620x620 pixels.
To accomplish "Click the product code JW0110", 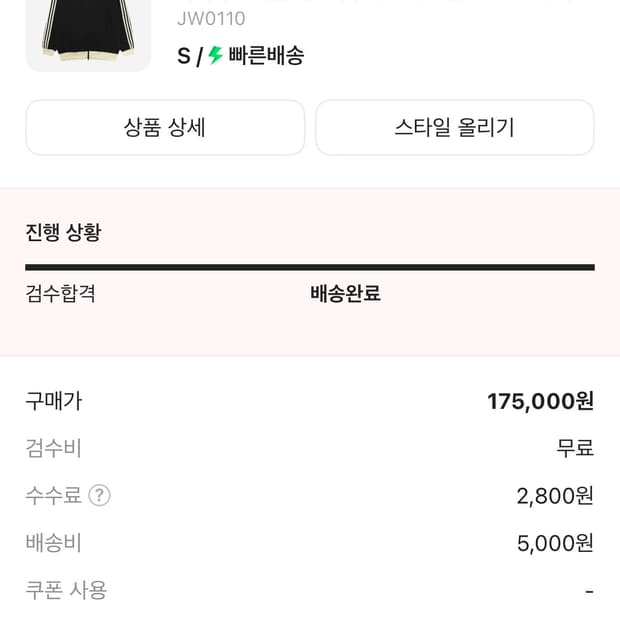I will [x=211, y=18].
